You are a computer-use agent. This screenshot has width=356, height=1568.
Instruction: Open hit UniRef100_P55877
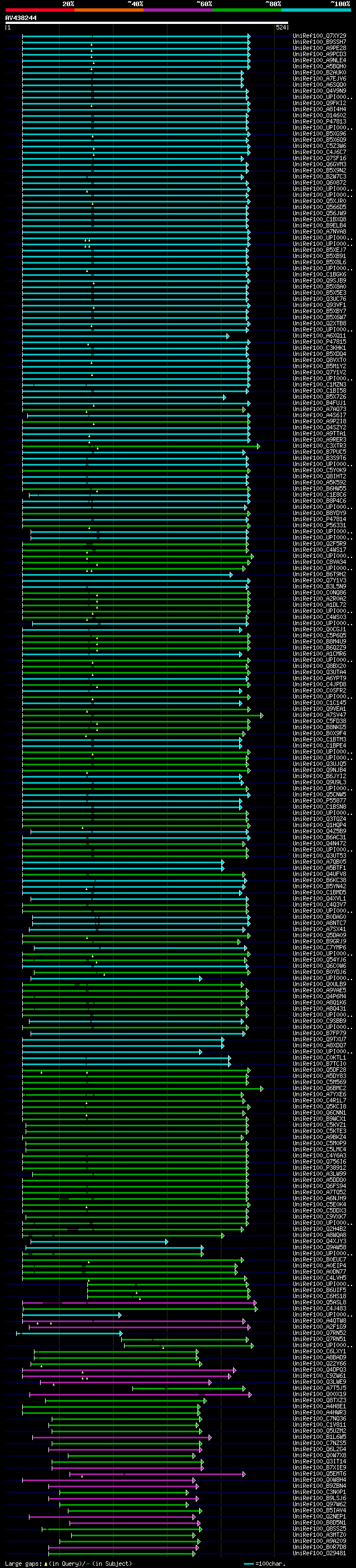coord(319,800)
